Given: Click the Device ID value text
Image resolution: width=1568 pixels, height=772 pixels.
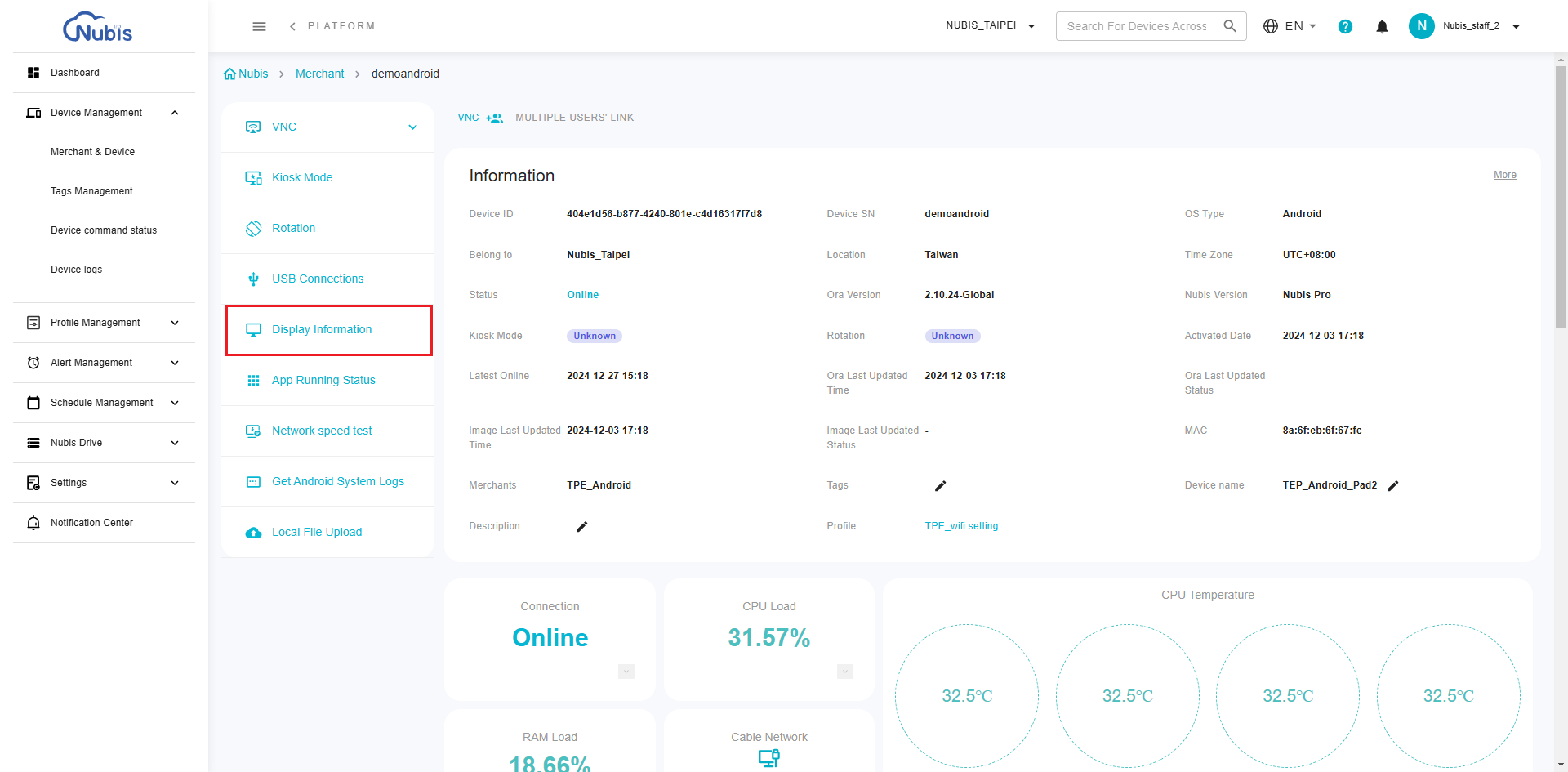Looking at the screenshot, I should (664, 214).
